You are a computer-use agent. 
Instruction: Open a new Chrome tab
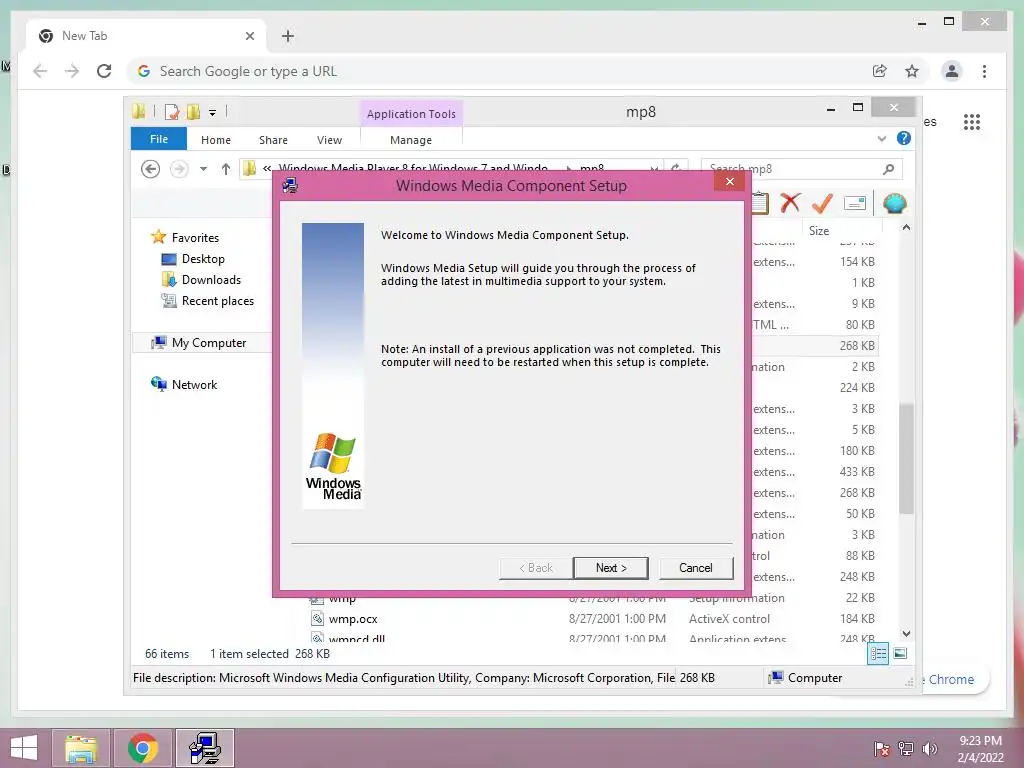tap(287, 36)
